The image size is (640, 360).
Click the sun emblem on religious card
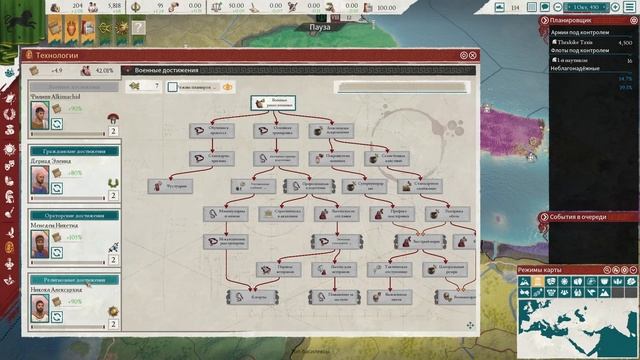pos(113,311)
